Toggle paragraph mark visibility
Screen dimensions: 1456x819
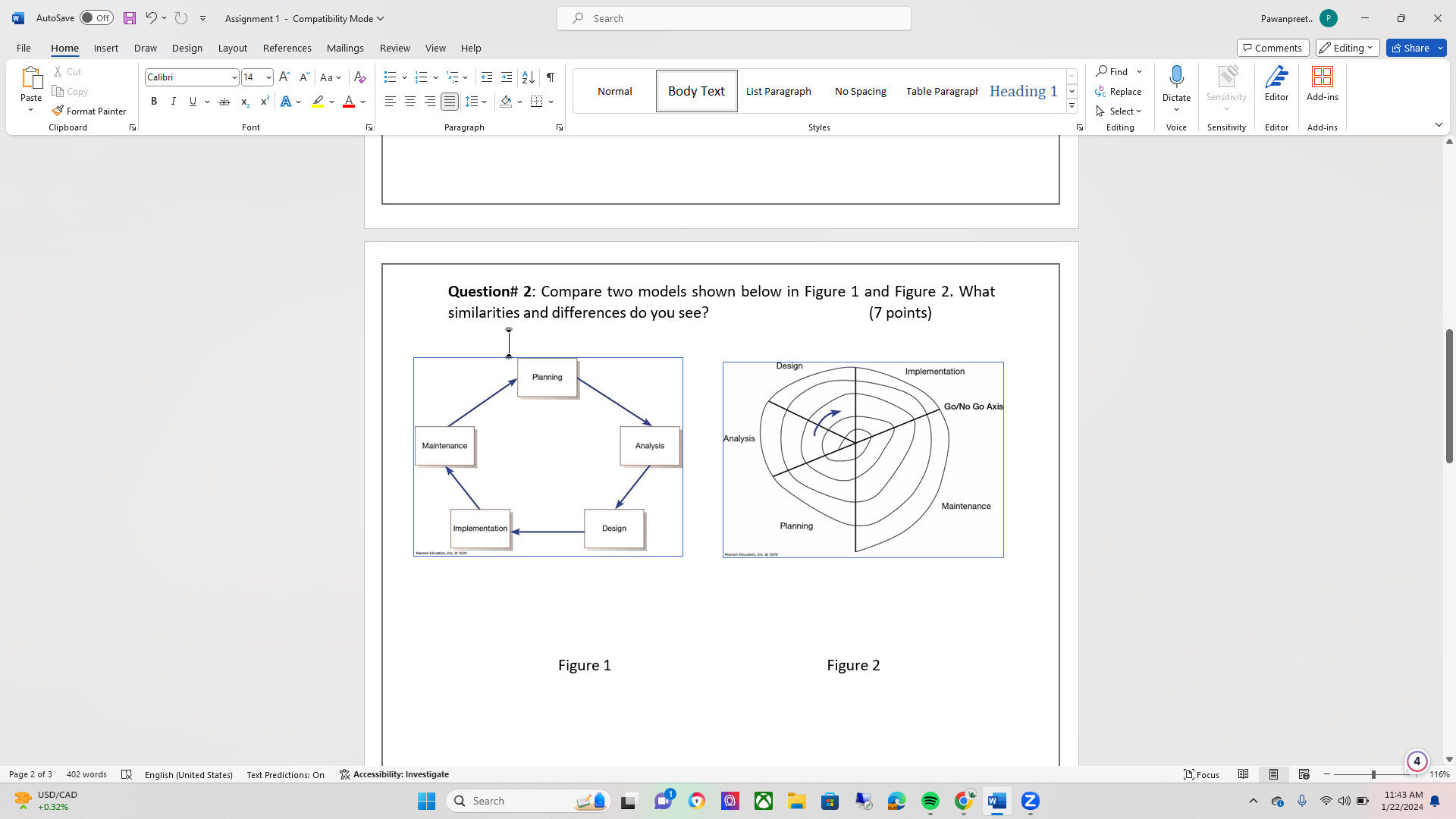550,77
